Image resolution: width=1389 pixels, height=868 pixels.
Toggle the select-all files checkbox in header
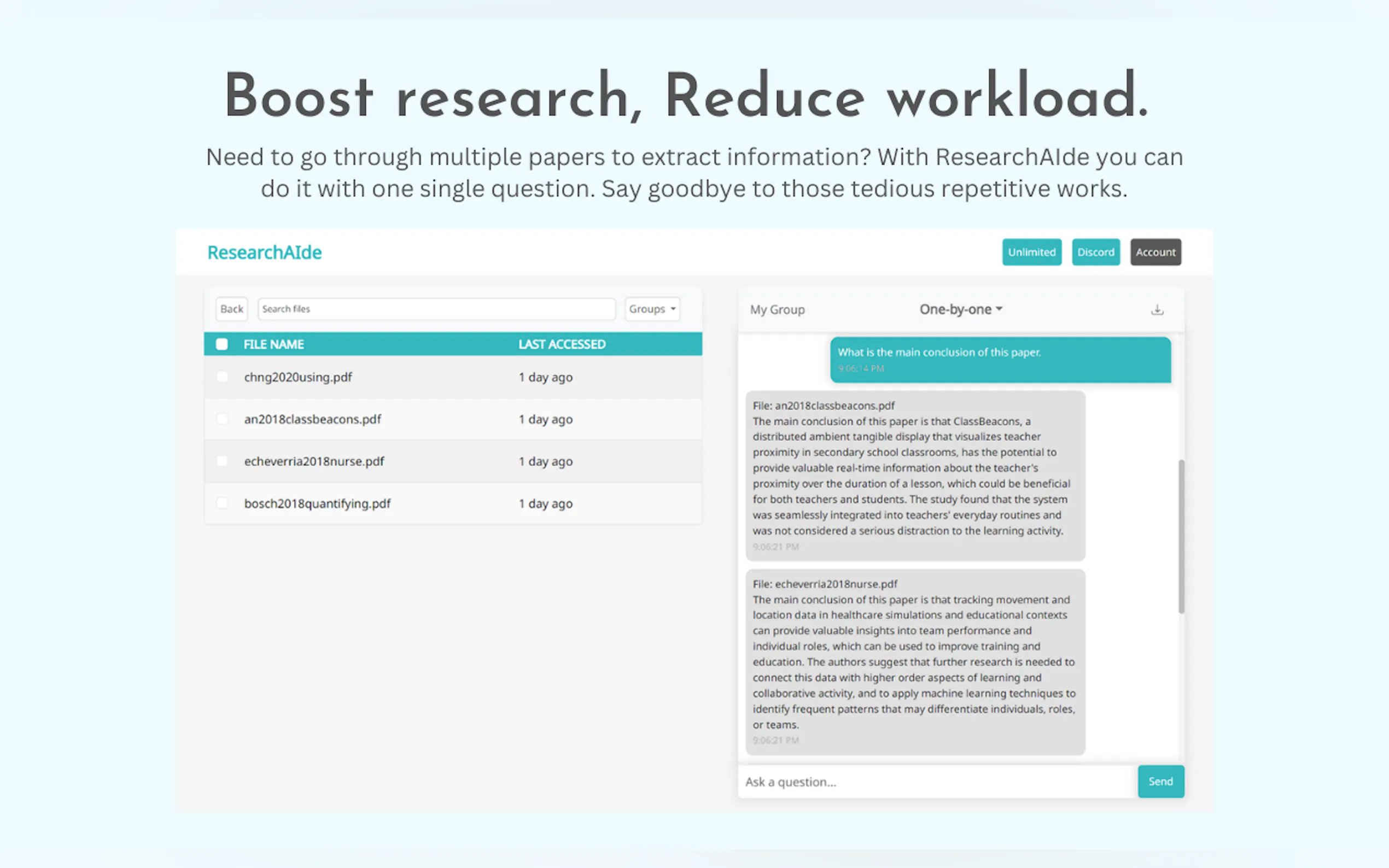[221, 344]
